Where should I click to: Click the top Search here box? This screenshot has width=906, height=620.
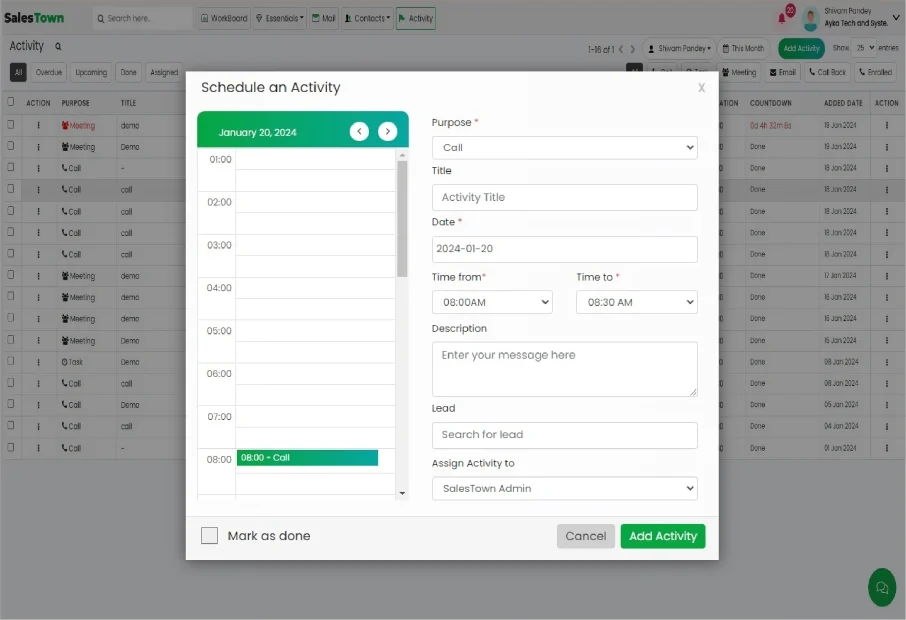coord(142,18)
